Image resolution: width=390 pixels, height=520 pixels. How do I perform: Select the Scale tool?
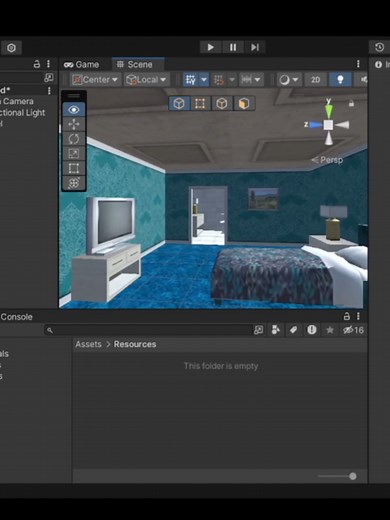click(x=74, y=153)
